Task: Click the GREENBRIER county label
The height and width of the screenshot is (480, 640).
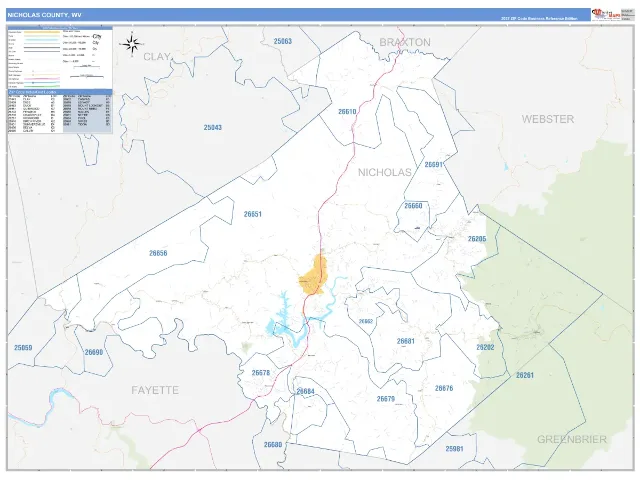Action: (x=572, y=440)
